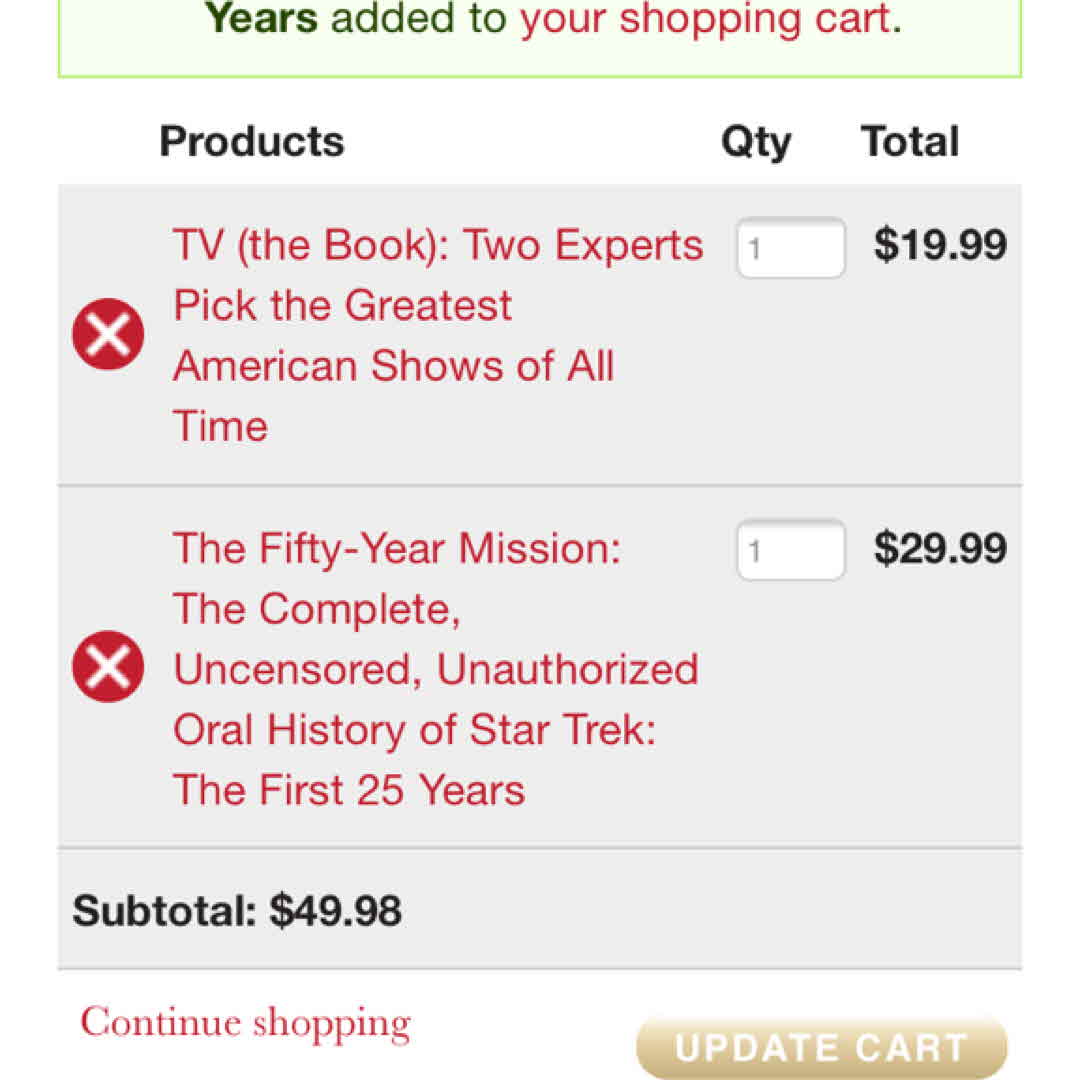Click the bold 'Years' text in the confirmation banner
The height and width of the screenshot is (1080, 1080).
click(261, 17)
